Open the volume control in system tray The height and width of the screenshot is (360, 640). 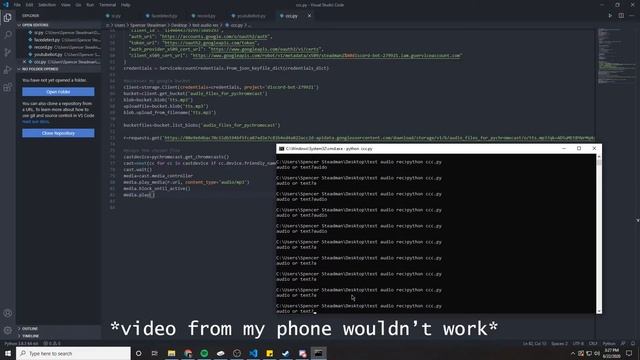[597, 353]
